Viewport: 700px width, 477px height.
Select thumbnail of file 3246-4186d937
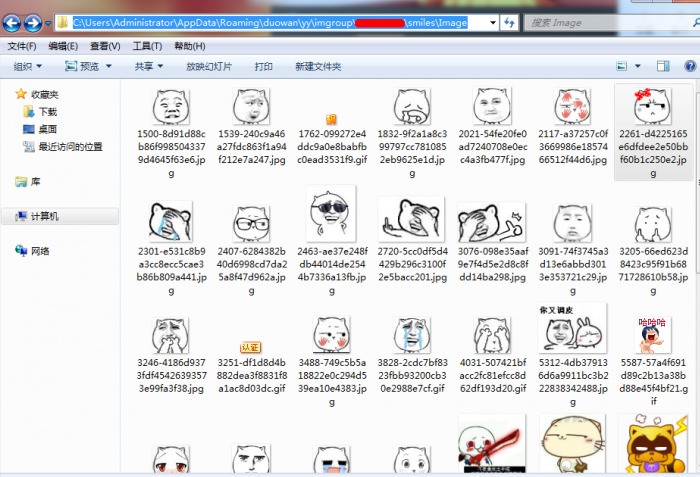click(x=171, y=335)
